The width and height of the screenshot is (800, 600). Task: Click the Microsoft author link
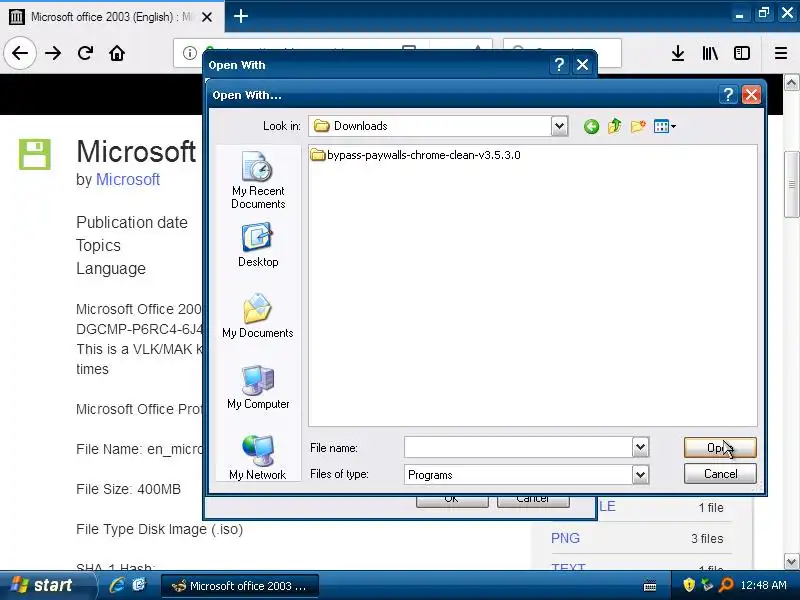pyautogui.click(x=128, y=179)
